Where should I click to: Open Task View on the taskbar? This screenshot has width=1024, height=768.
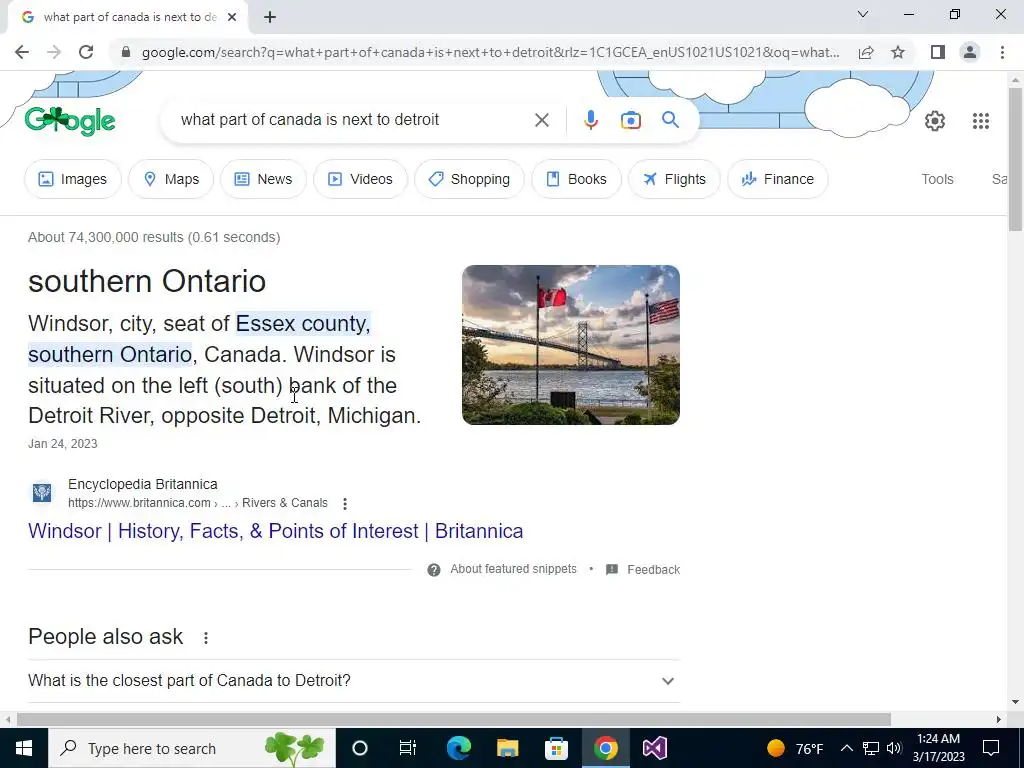coord(408,748)
